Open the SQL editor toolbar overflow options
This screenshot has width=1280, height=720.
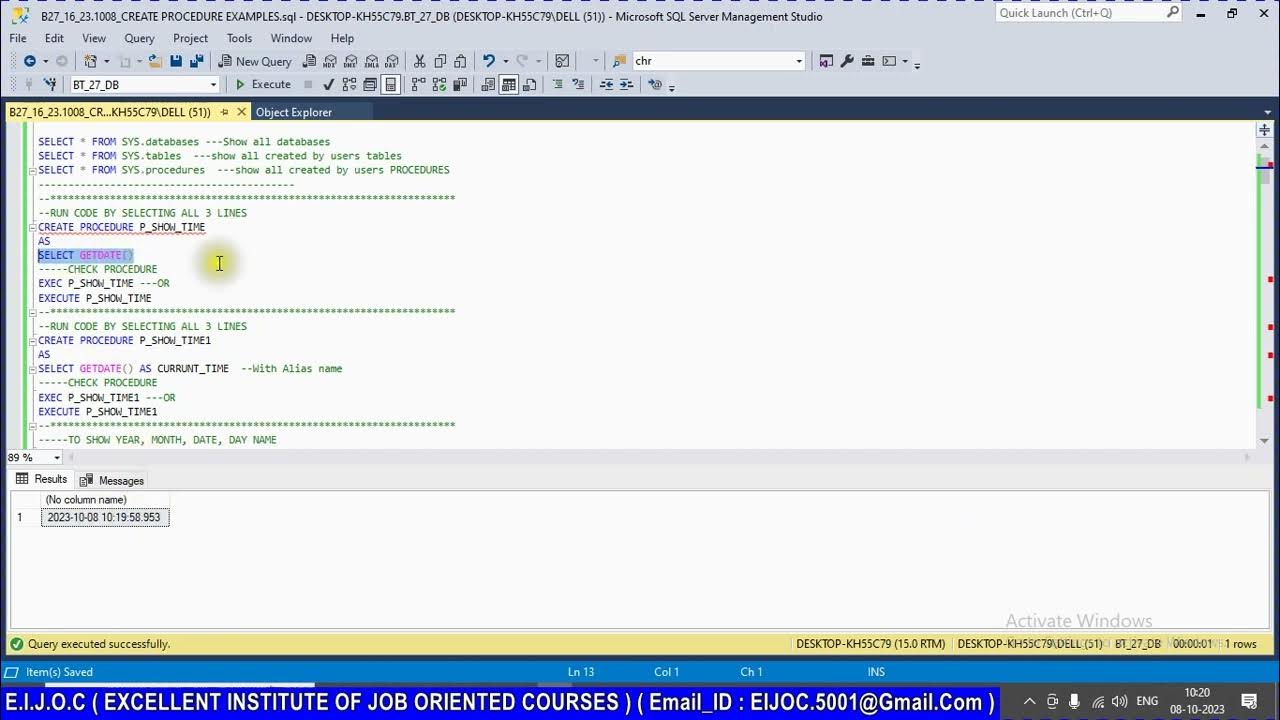point(671,87)
